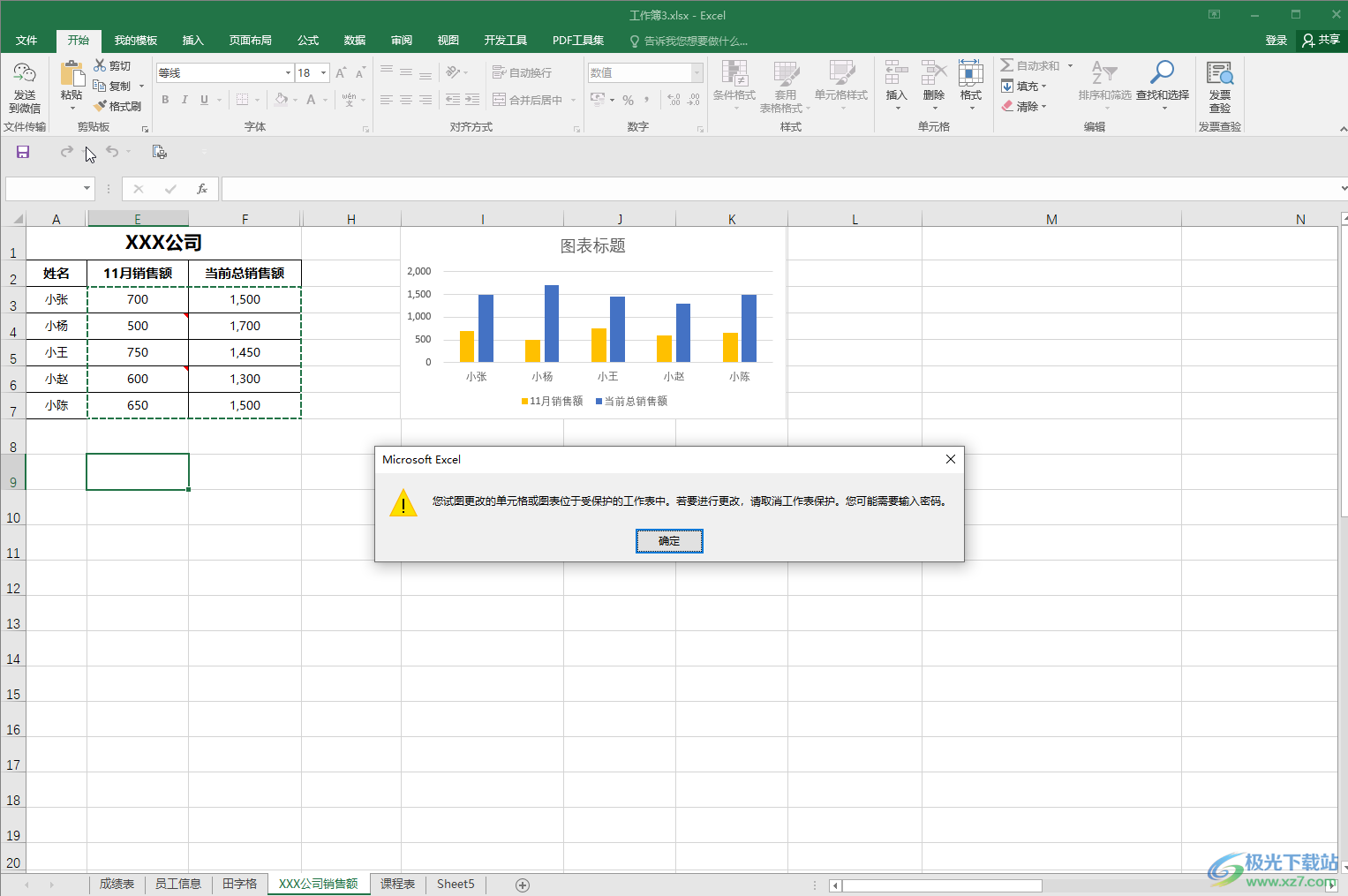Switch to the Formulas (公式) tab
The height and width of the screenshot is (896, 1348).
pos(308,41)
